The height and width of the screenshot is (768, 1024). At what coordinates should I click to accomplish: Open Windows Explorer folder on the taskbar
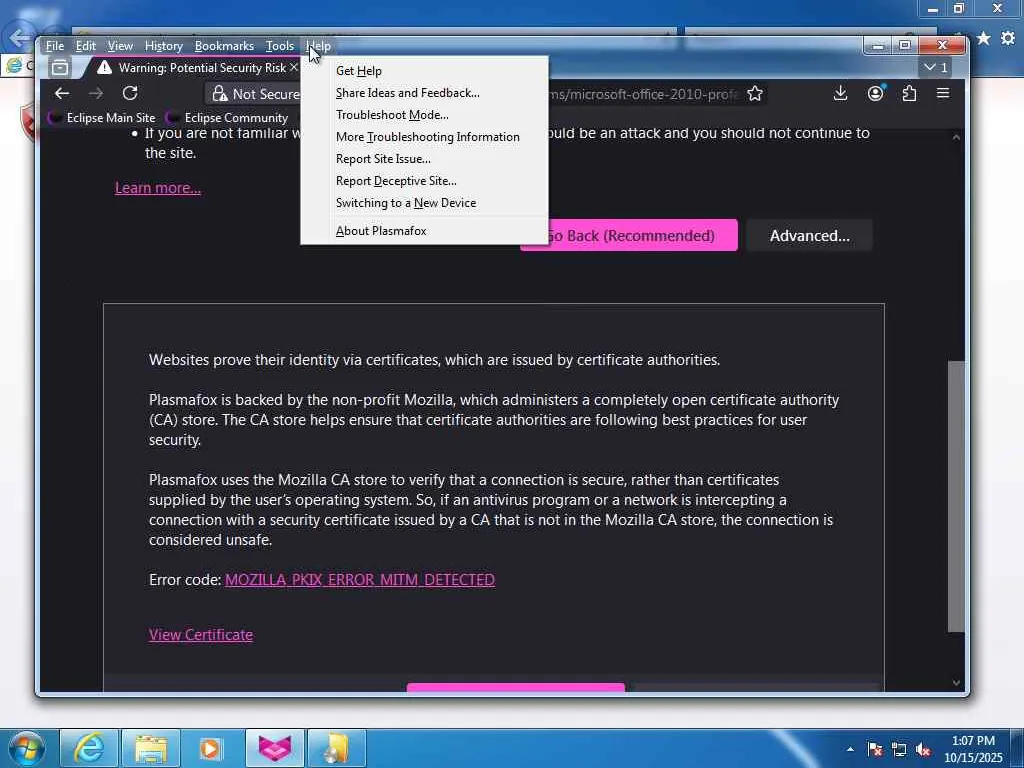coord(151,748)
